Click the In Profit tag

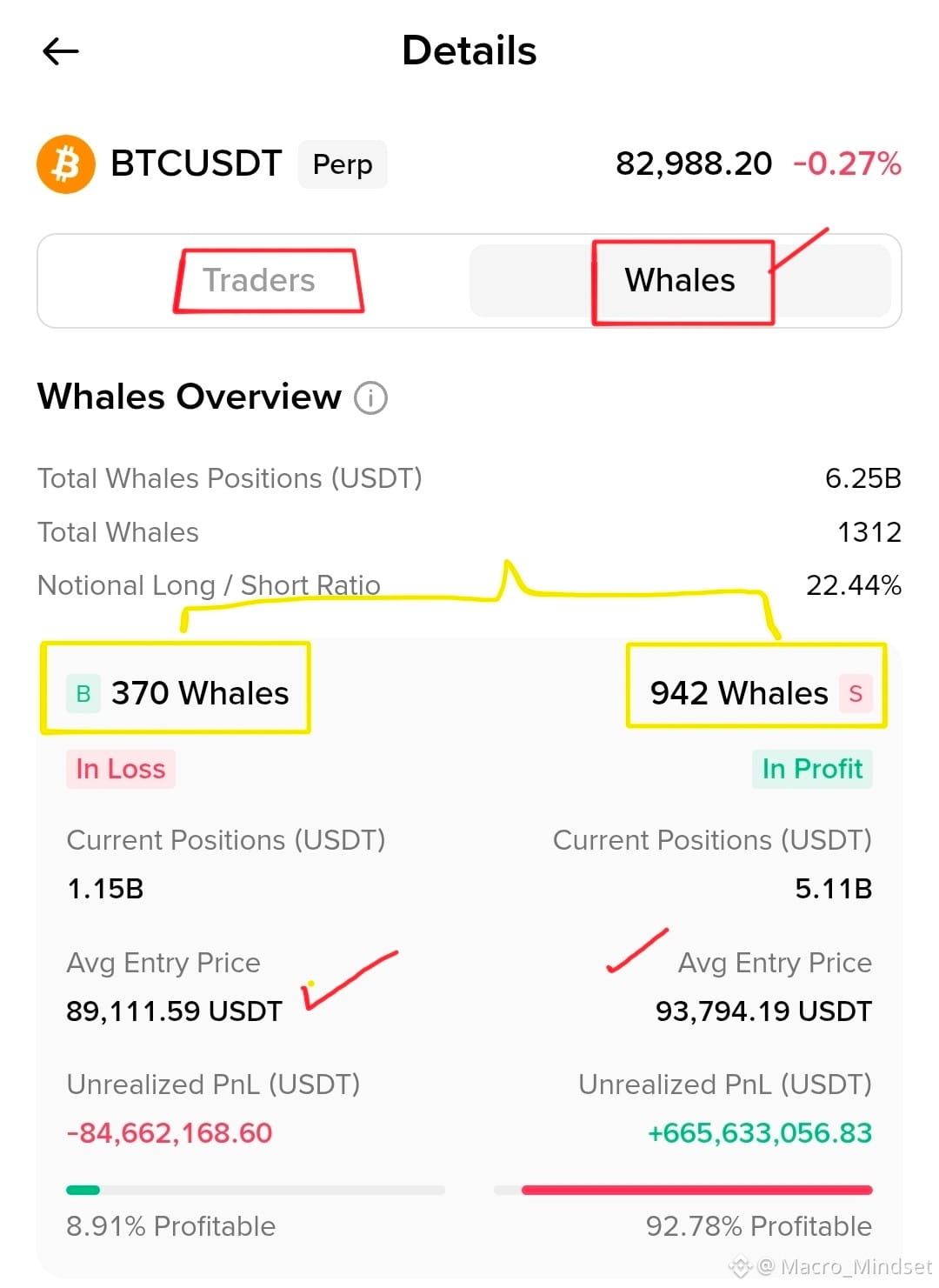pyautogui.click(x=812, y=769)
